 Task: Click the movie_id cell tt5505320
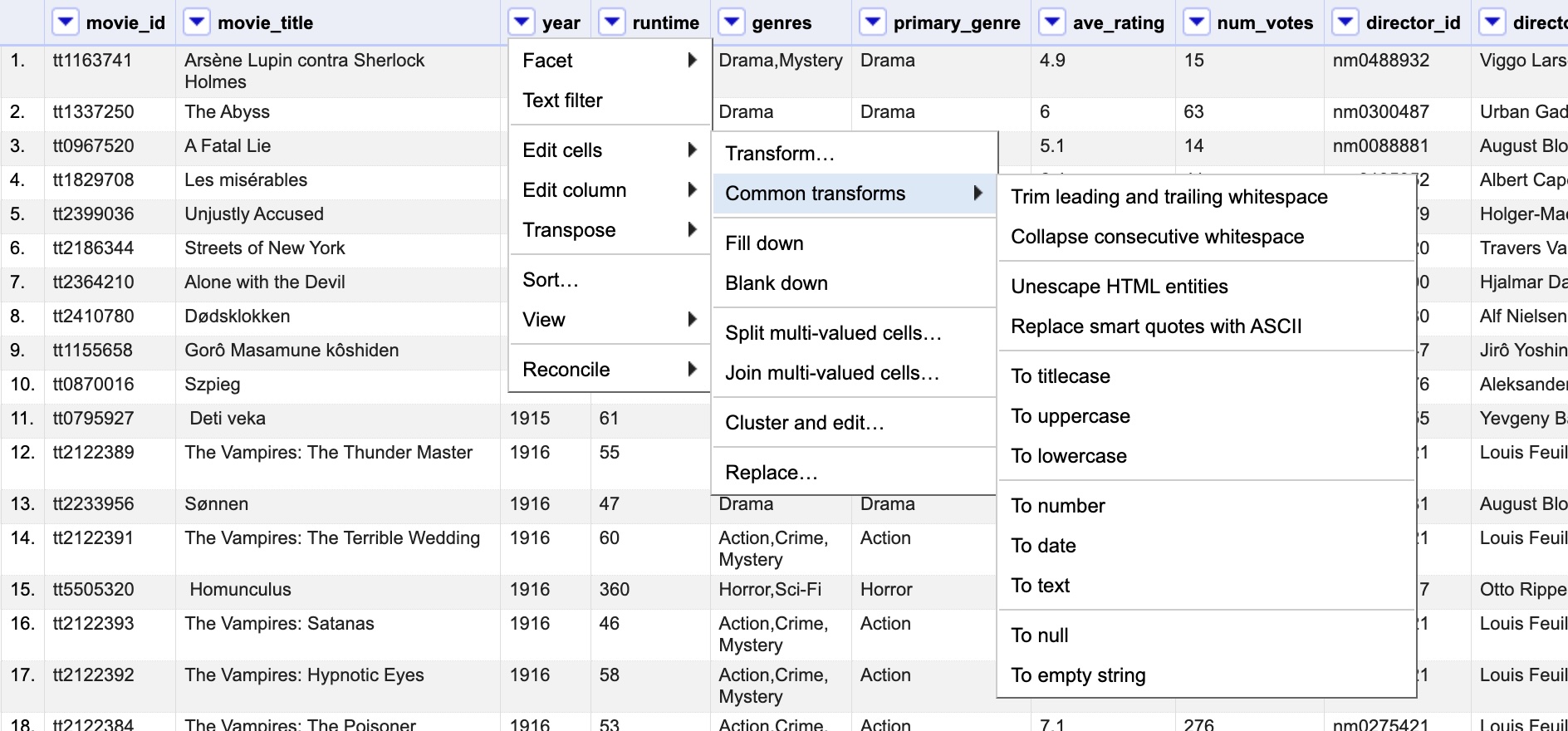[x=93, y=590]
